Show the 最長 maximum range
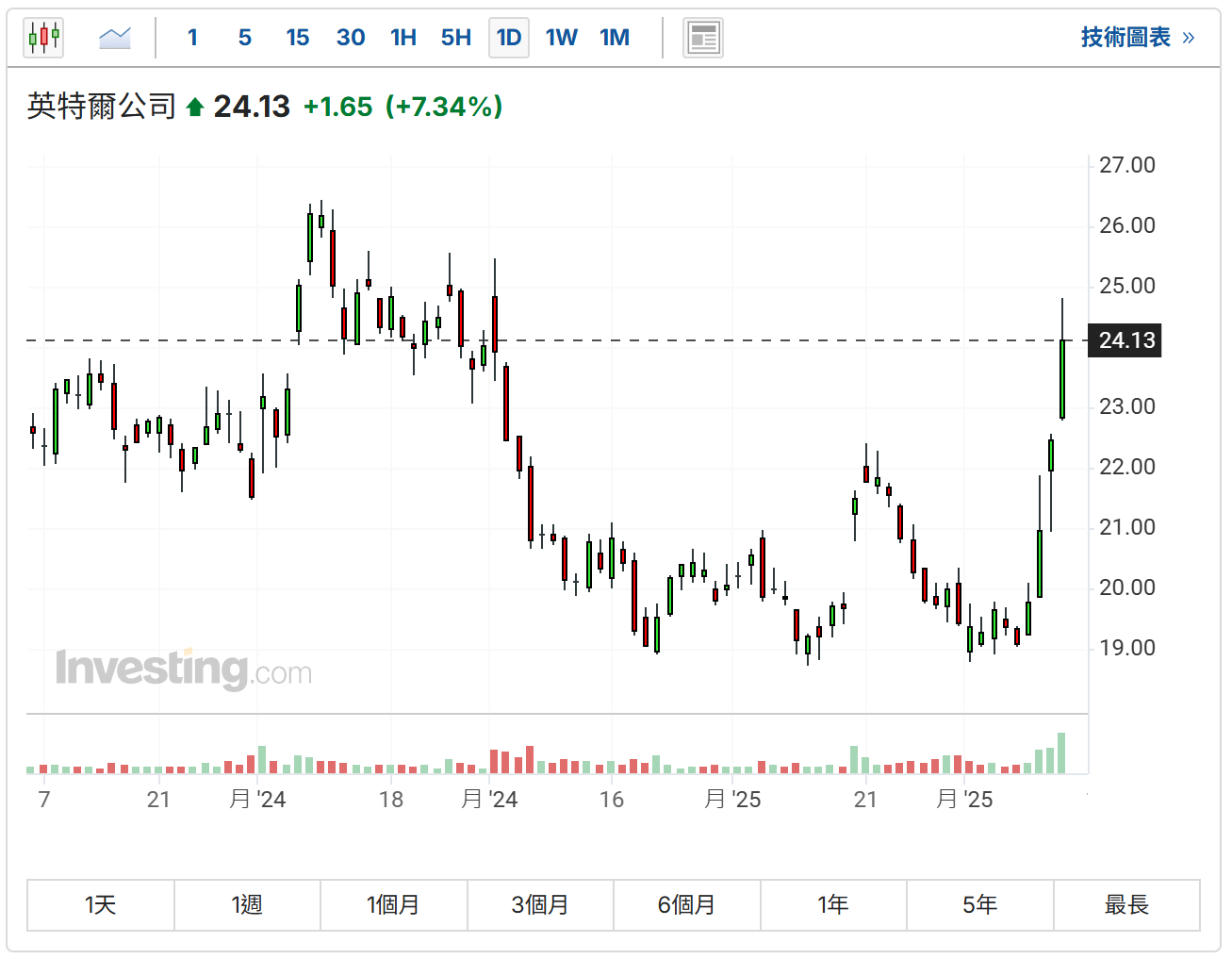 pyautogui.click(x=1126, y=905)
